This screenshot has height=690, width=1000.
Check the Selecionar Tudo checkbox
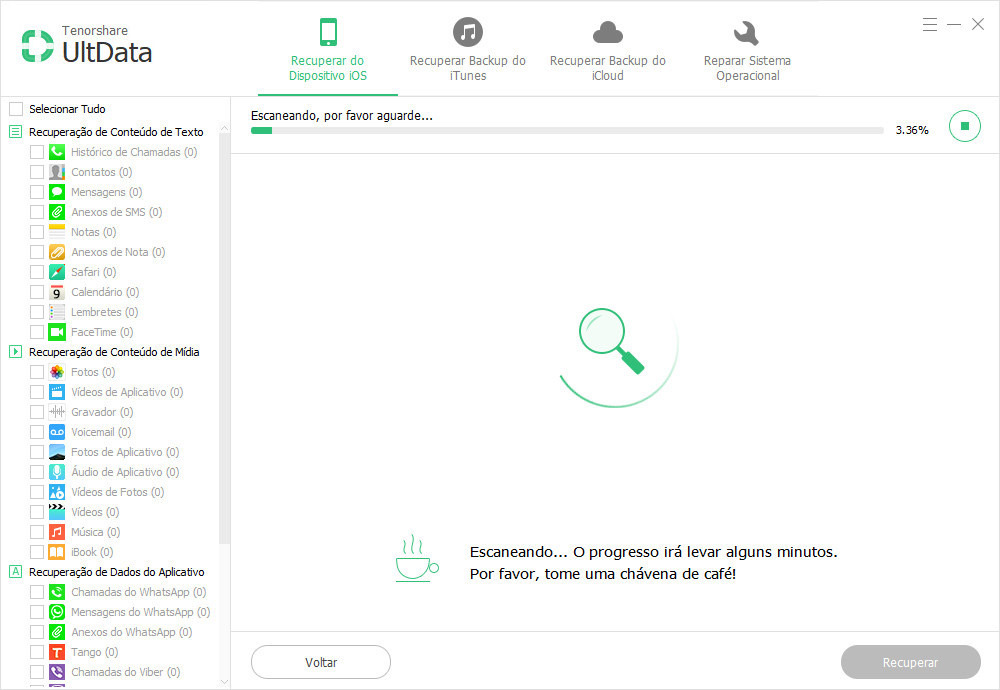(x=15, y=109)
